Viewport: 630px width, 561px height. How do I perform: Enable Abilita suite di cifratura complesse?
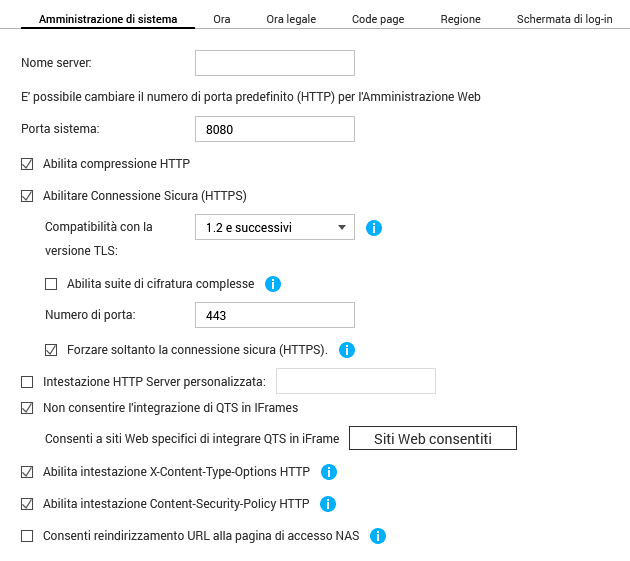coord(51,284)
